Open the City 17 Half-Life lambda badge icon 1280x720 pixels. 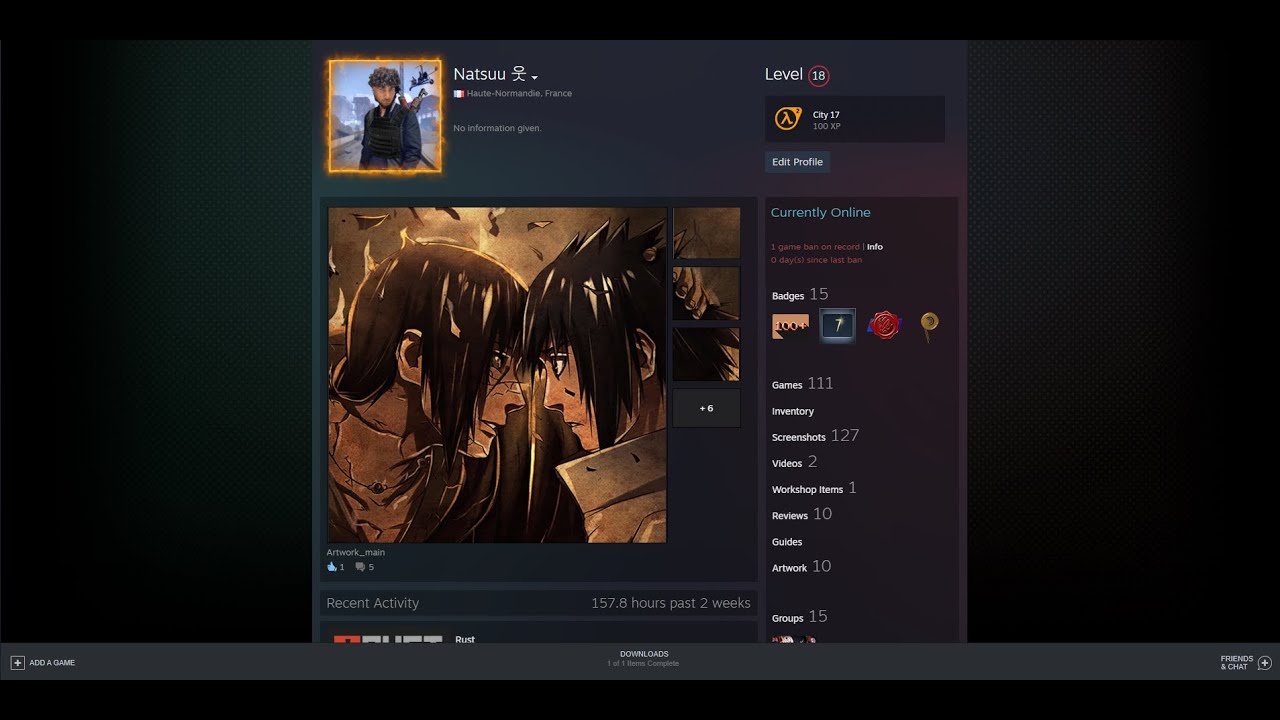788,119
